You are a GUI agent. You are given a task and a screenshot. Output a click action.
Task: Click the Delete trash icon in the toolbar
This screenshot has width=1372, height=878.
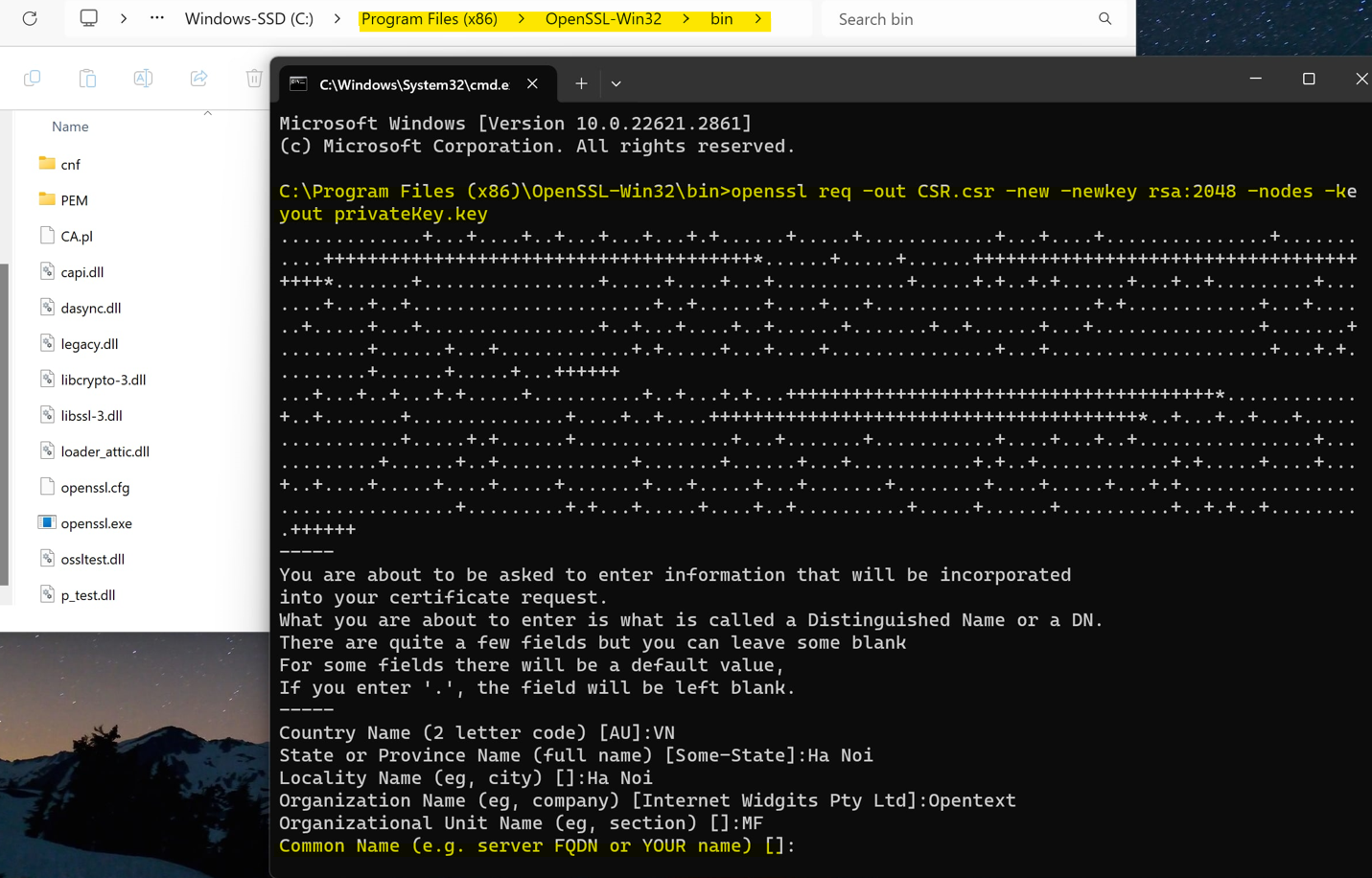coord(253,78)
